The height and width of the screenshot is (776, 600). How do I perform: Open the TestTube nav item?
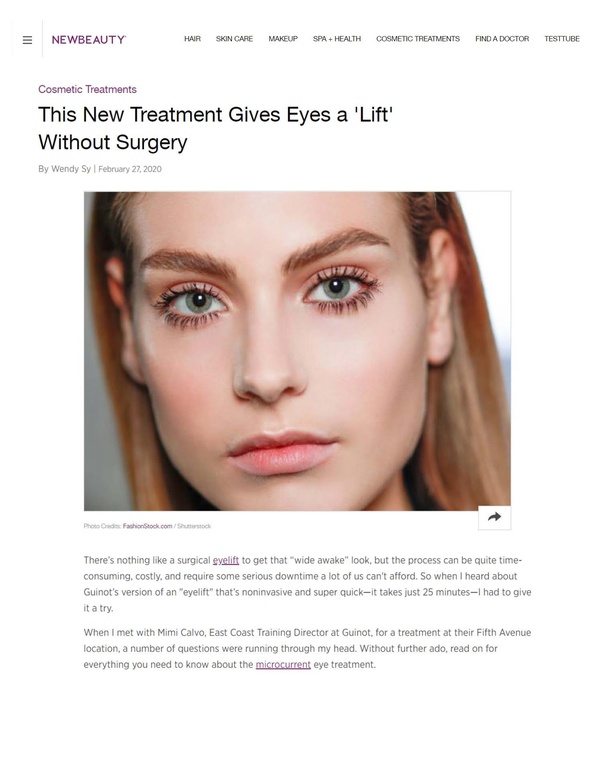point(562,39)
